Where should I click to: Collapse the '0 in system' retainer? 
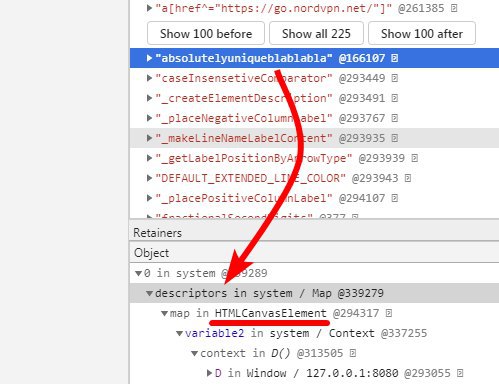click(138, 273)
